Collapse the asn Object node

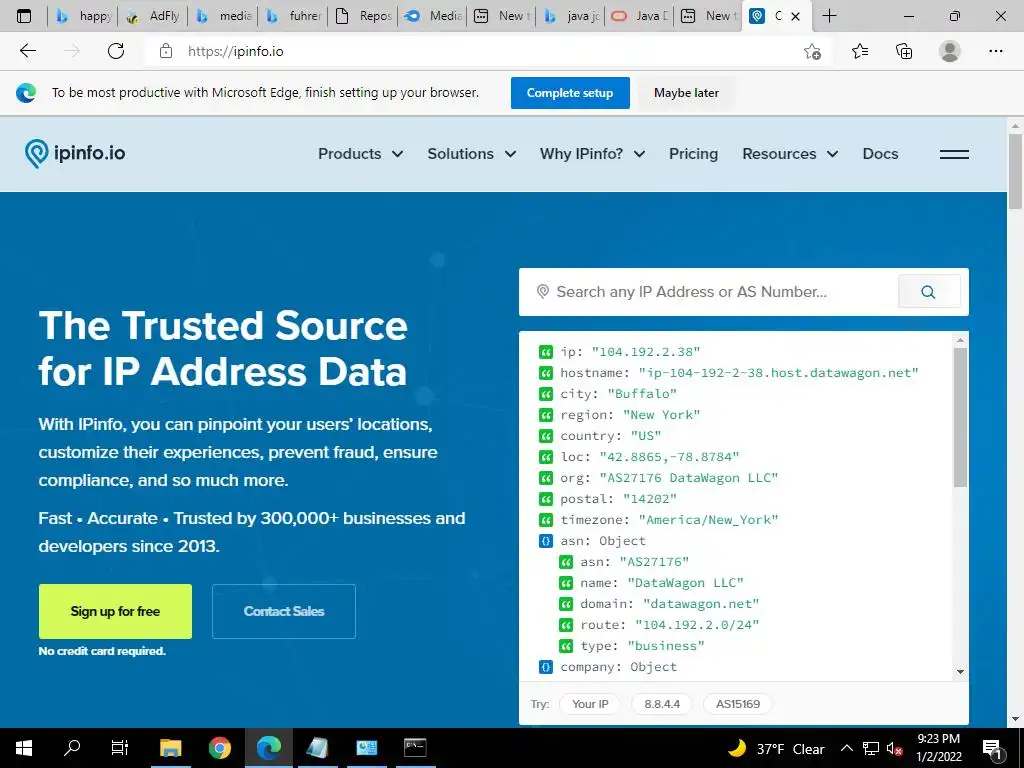(546, 541)
